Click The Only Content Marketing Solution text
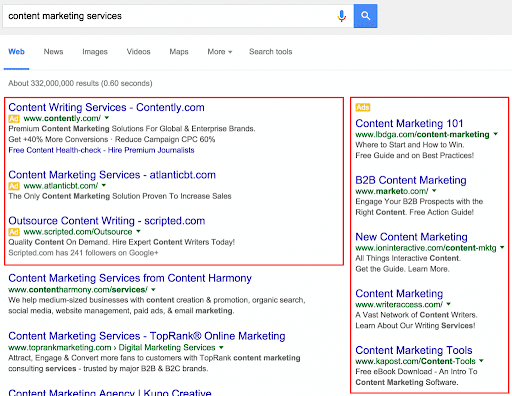The width and height of the screenshot is (512, 396). pyautogui.click(x=120, y=196)
